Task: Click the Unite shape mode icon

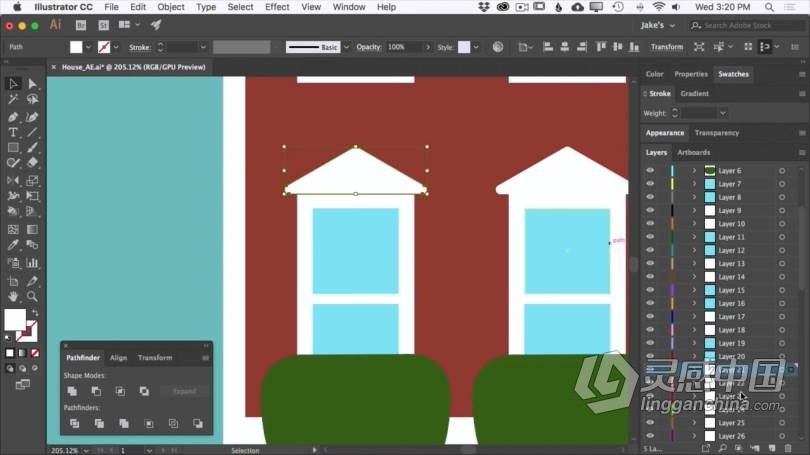Action: point(72,391)
